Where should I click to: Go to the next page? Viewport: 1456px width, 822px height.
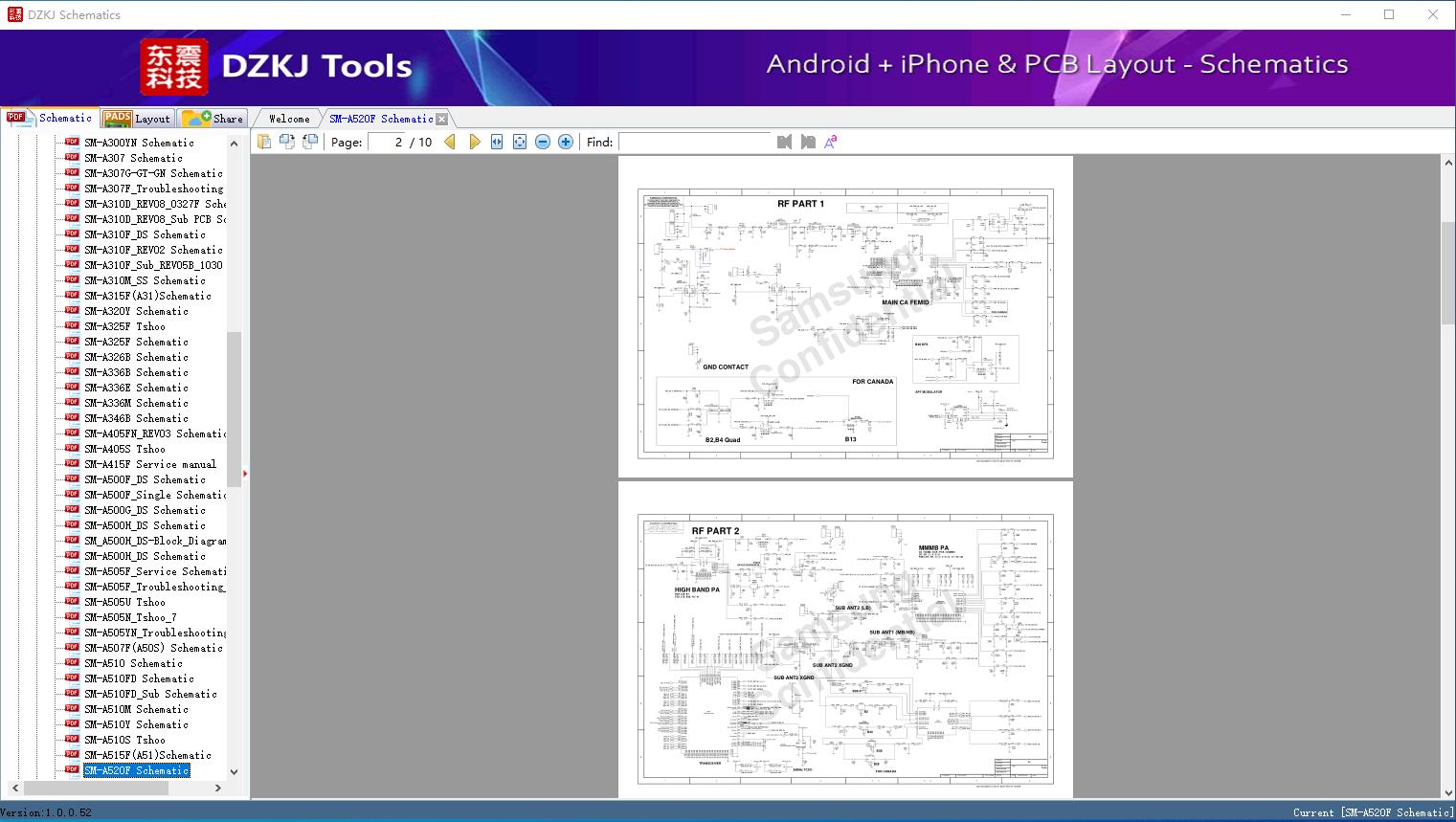(475, 142)
